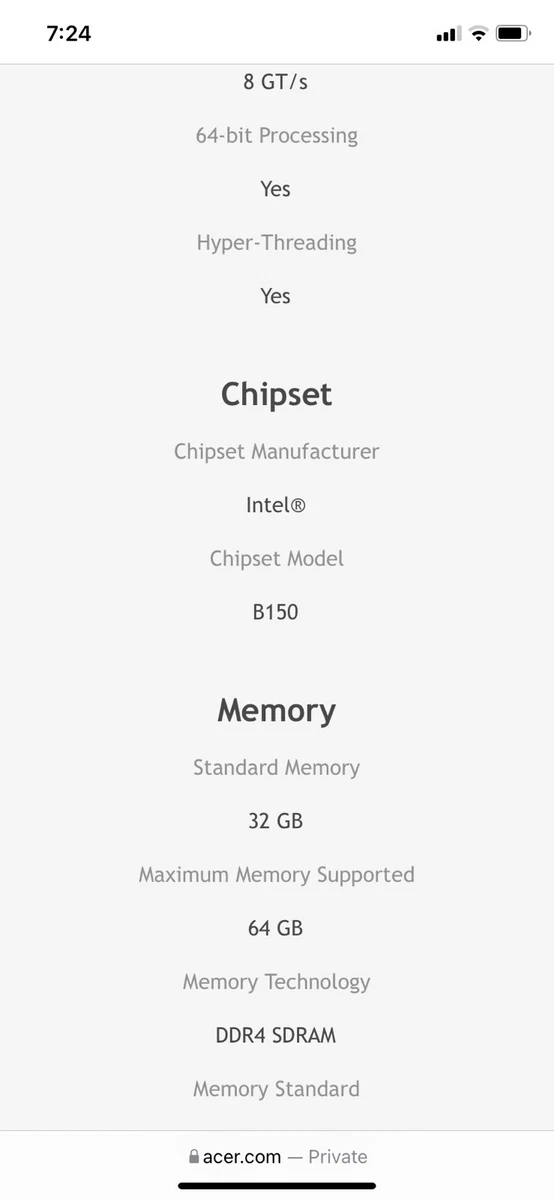Tap the B150 chipset model value
The height and width of the screenshot is (1200, 554).
coord(275,611)
